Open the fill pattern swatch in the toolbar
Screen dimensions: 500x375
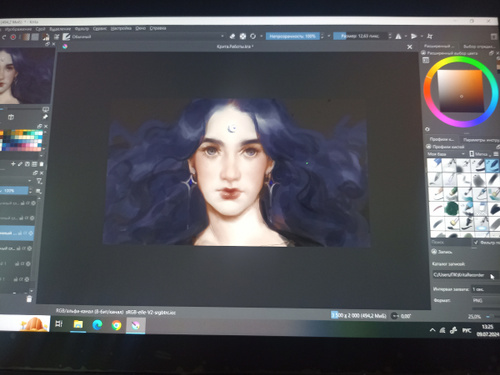tap(35, 37)
